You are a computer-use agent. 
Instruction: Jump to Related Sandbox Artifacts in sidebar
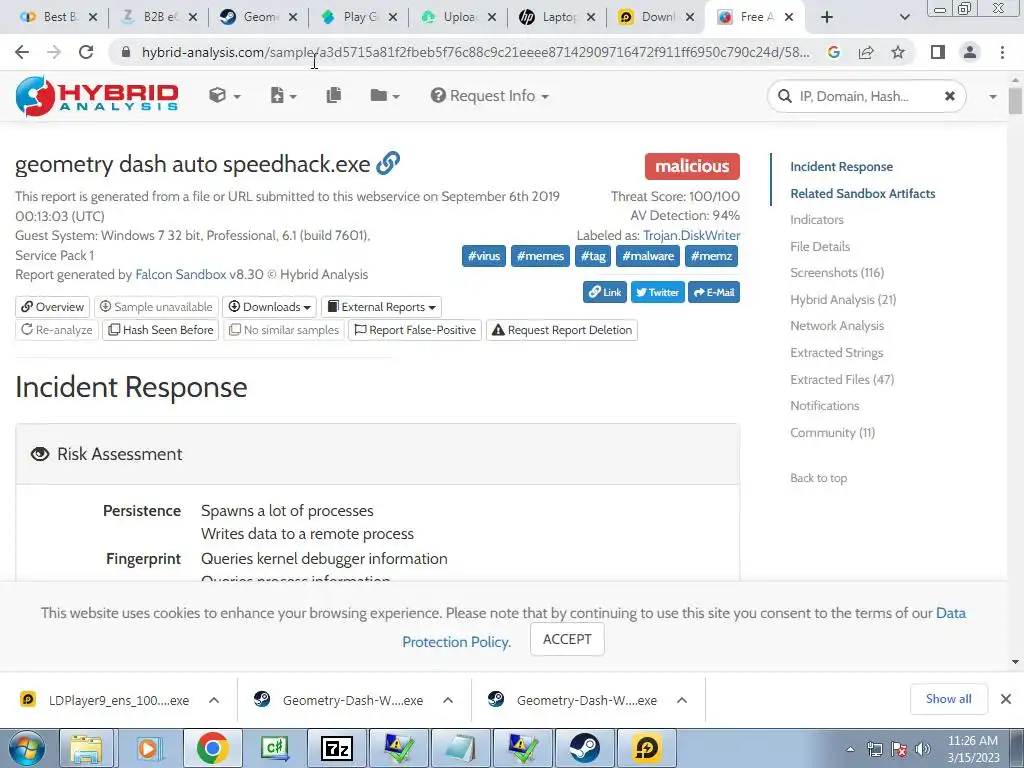click(862, 193)
